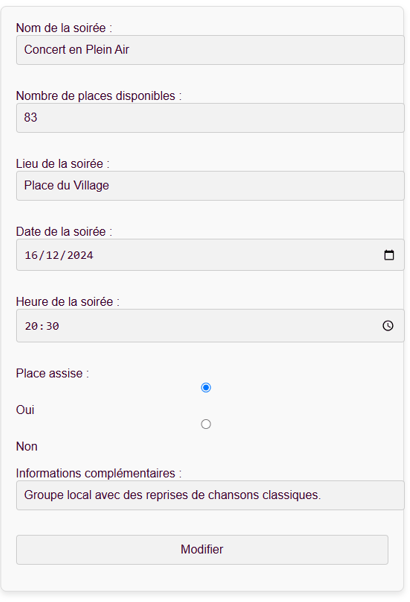
Task: Select the year segment 2024 in the date
Action: click(x=80, y=255)
